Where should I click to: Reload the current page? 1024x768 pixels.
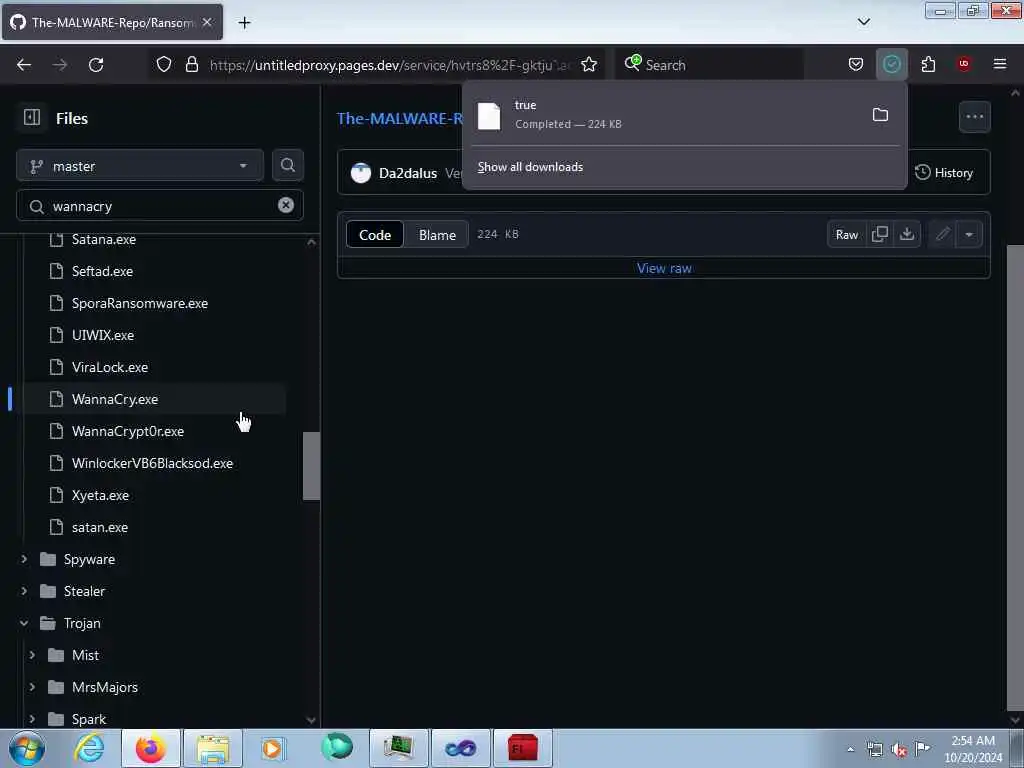[x=96, y=64]
